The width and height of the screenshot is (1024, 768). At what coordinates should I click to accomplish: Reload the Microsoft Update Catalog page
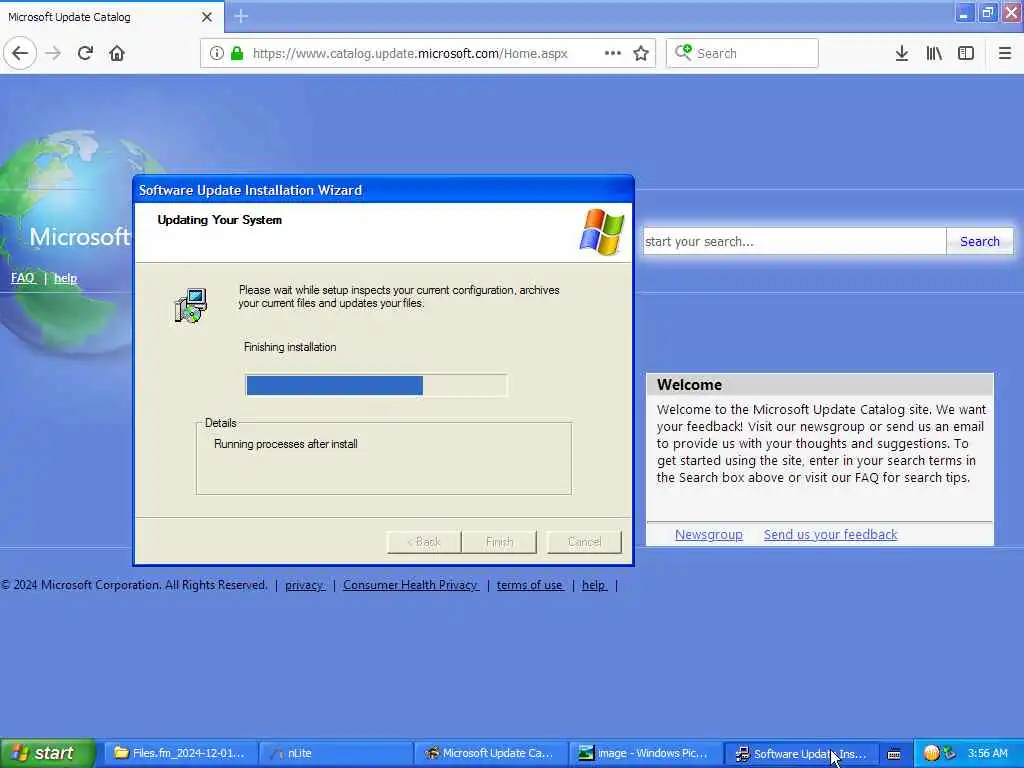tap(85, 53)
